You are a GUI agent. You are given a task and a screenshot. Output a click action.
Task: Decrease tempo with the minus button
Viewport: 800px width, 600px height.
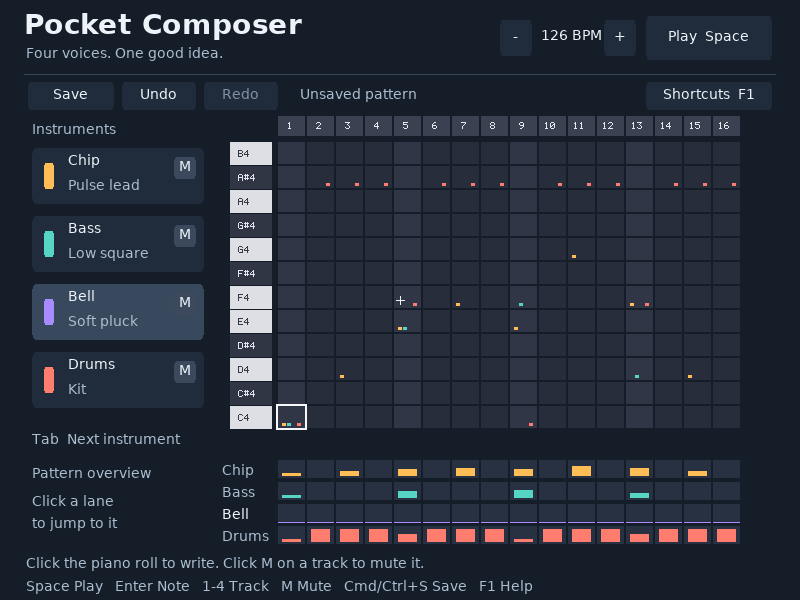pos(516,38)
